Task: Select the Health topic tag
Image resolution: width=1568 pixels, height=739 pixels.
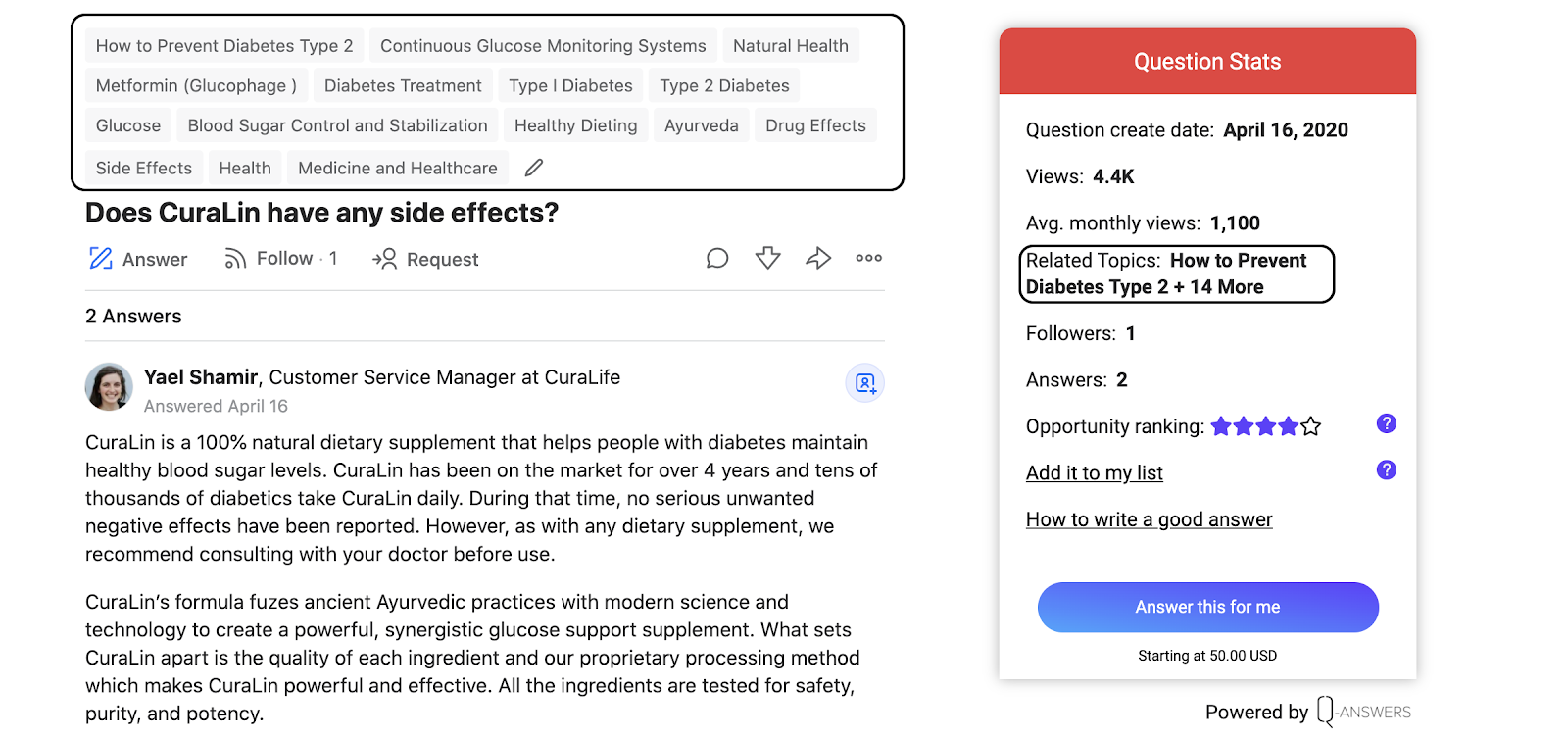Action: click(x=245, y=168)
